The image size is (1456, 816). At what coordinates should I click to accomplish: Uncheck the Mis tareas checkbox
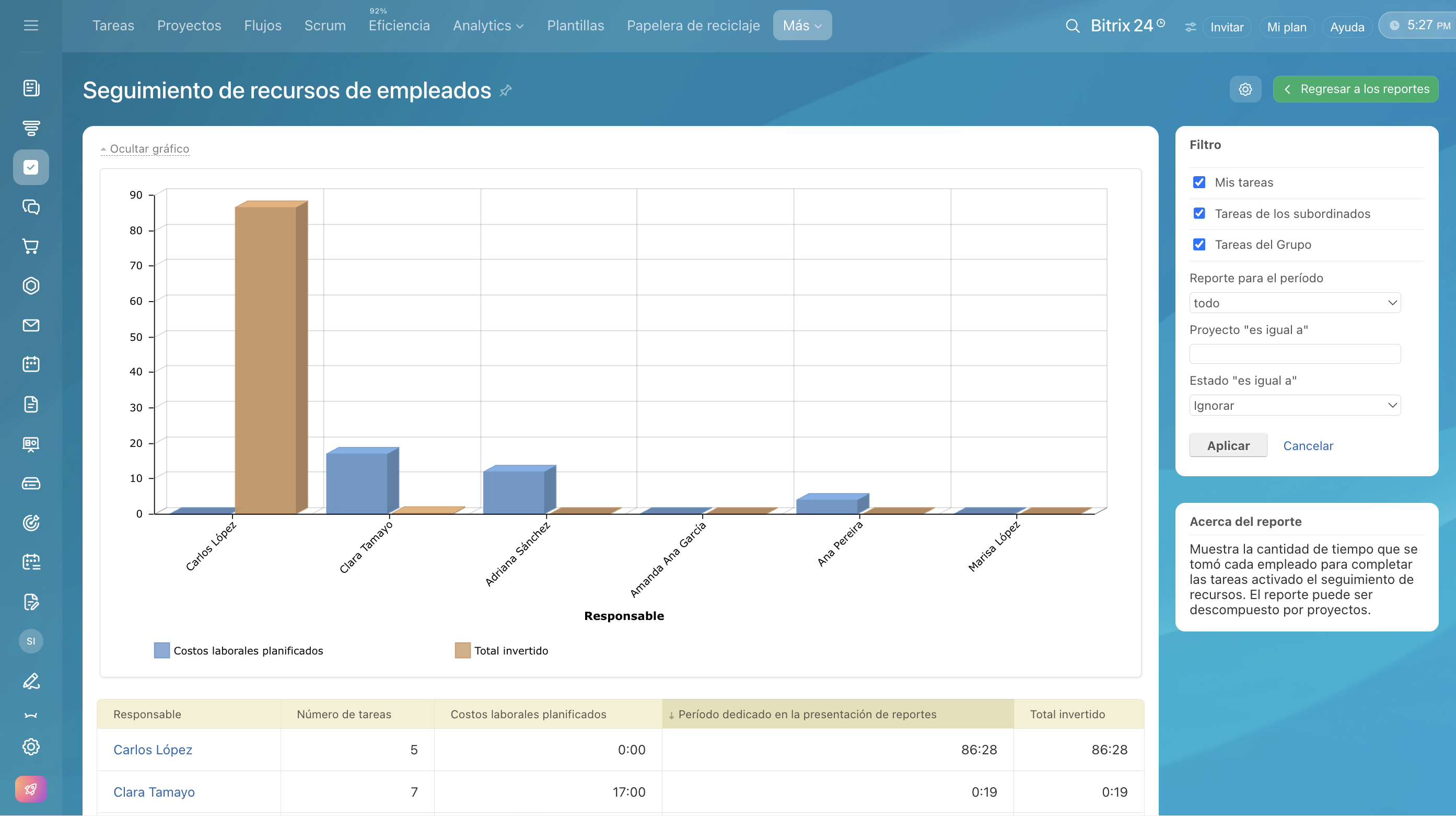pos(1199,182)
